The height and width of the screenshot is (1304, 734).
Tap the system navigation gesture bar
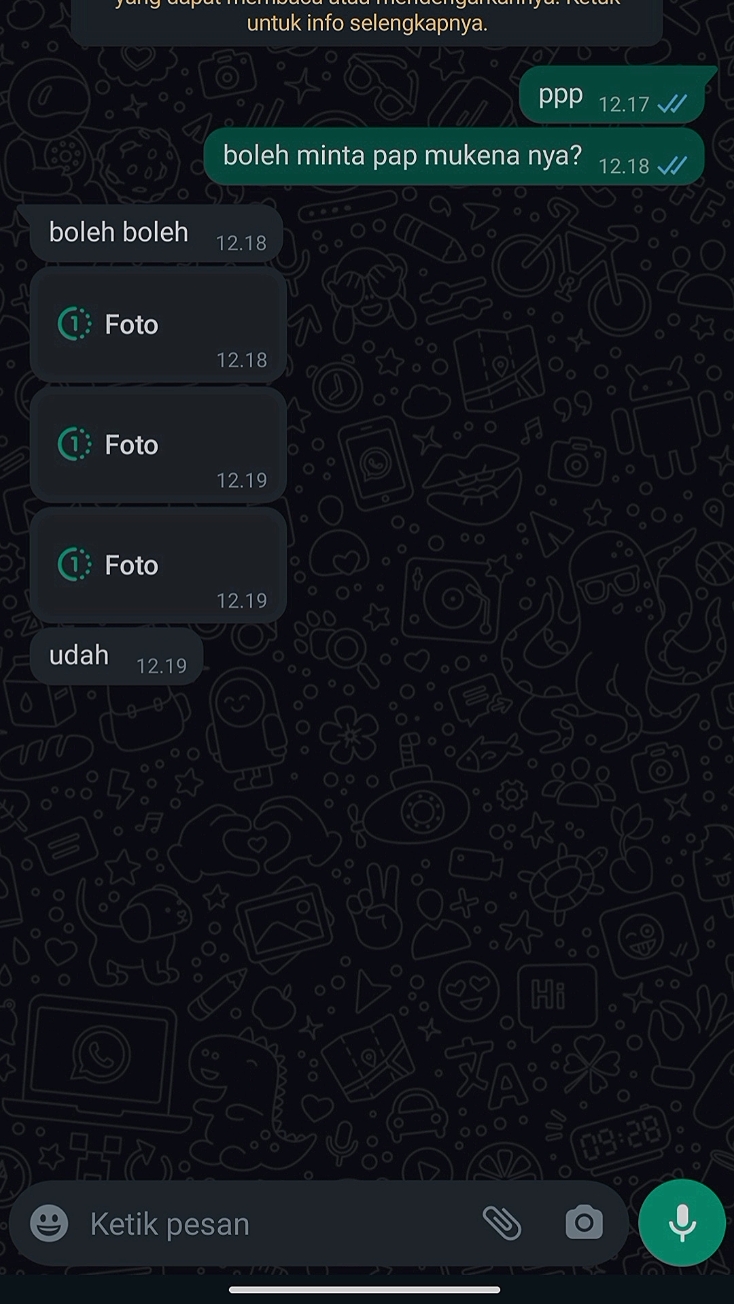point(365,1289)
